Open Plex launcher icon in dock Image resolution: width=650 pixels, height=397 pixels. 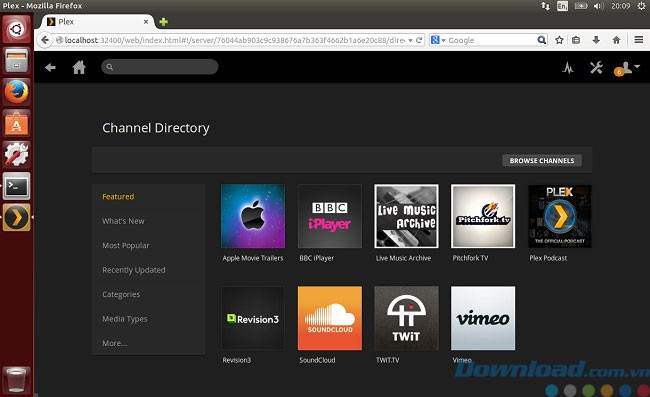(17, 217)
